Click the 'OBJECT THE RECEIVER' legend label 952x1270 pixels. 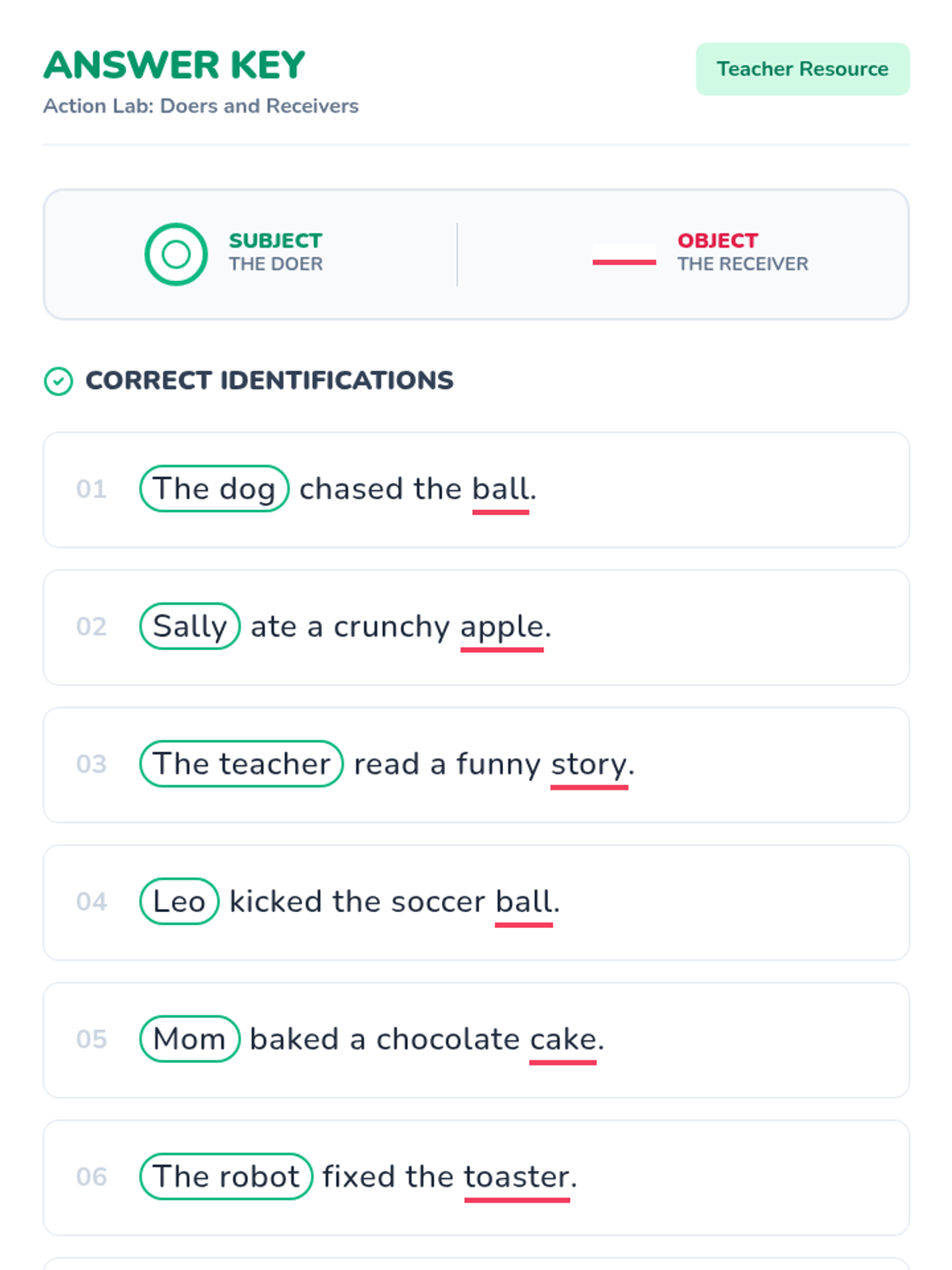743,252
